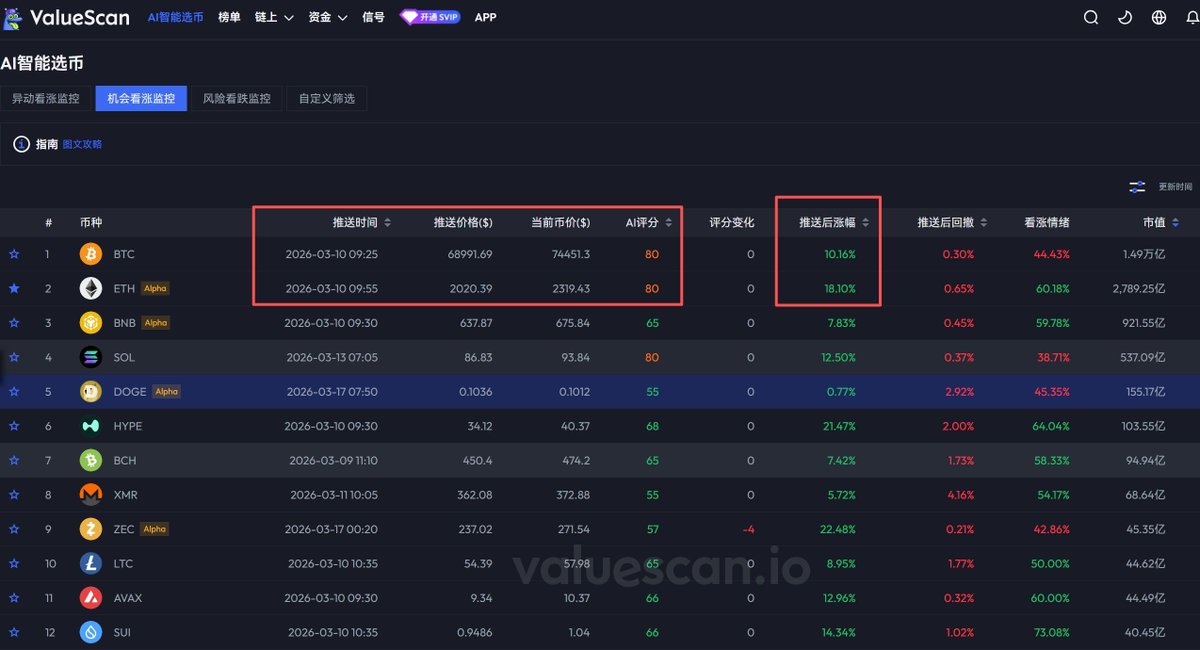Toggle dark mode moon icon
Image resolution: width=1200 pixels, height=650 pixels.
click(x=1125, y=18)
